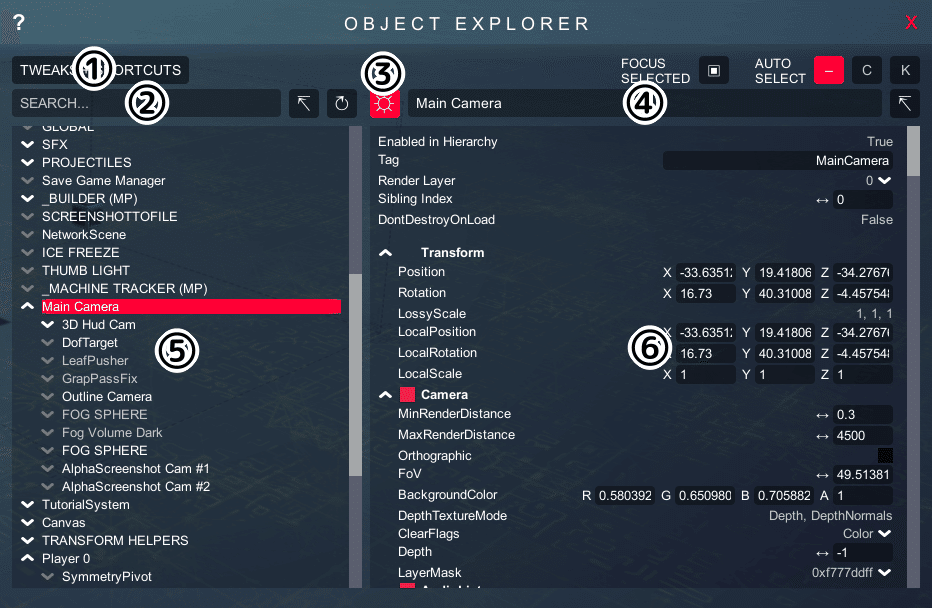Click the LocalScale Z value field

[862, 375]
